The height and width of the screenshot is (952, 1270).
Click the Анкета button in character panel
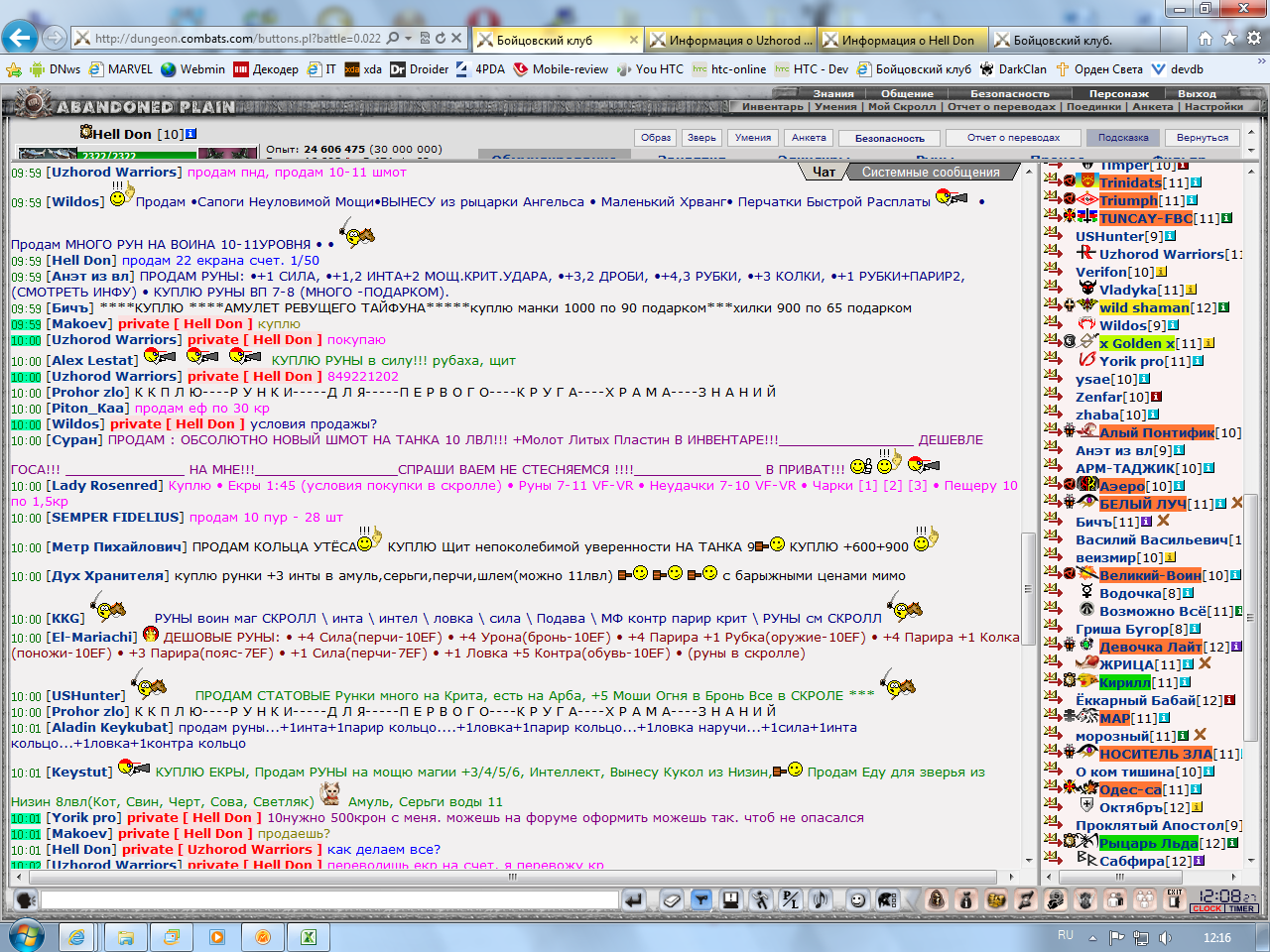tap(809, 138)
